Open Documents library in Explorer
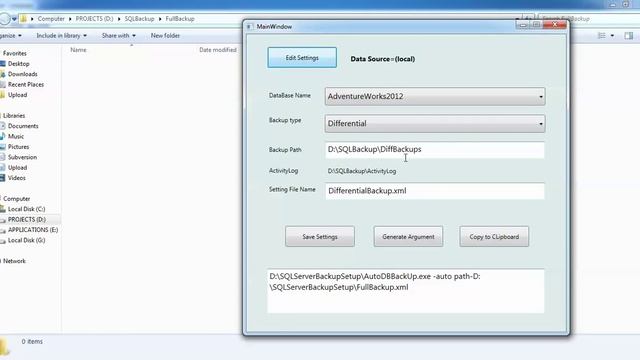Viewport: 640px width, 360px height. point(23,126)
